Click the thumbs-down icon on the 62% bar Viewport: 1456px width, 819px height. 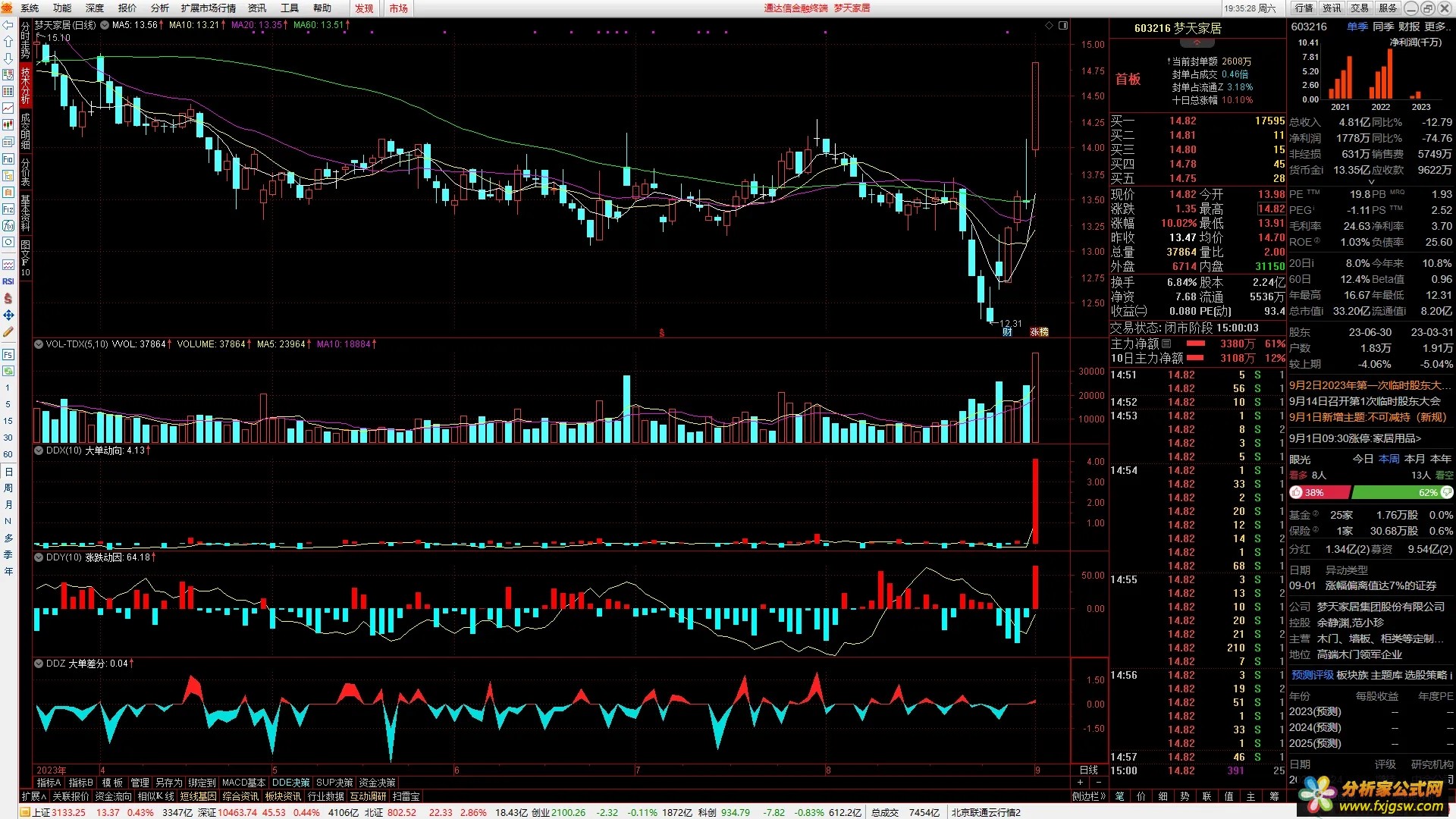click(x=1446, y=492)
